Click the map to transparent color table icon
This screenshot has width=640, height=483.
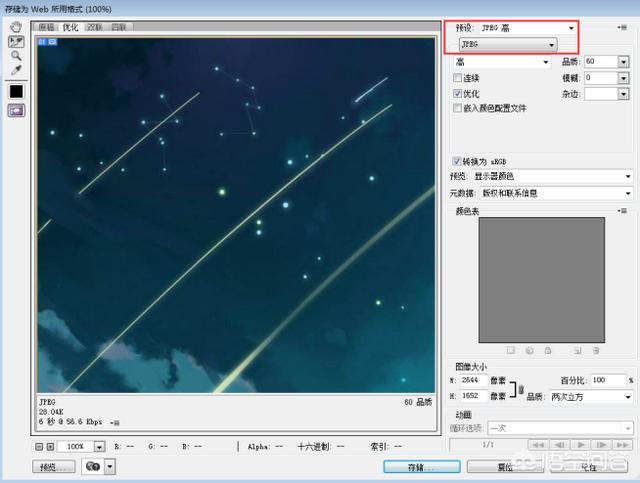click(x=511, y=350)
